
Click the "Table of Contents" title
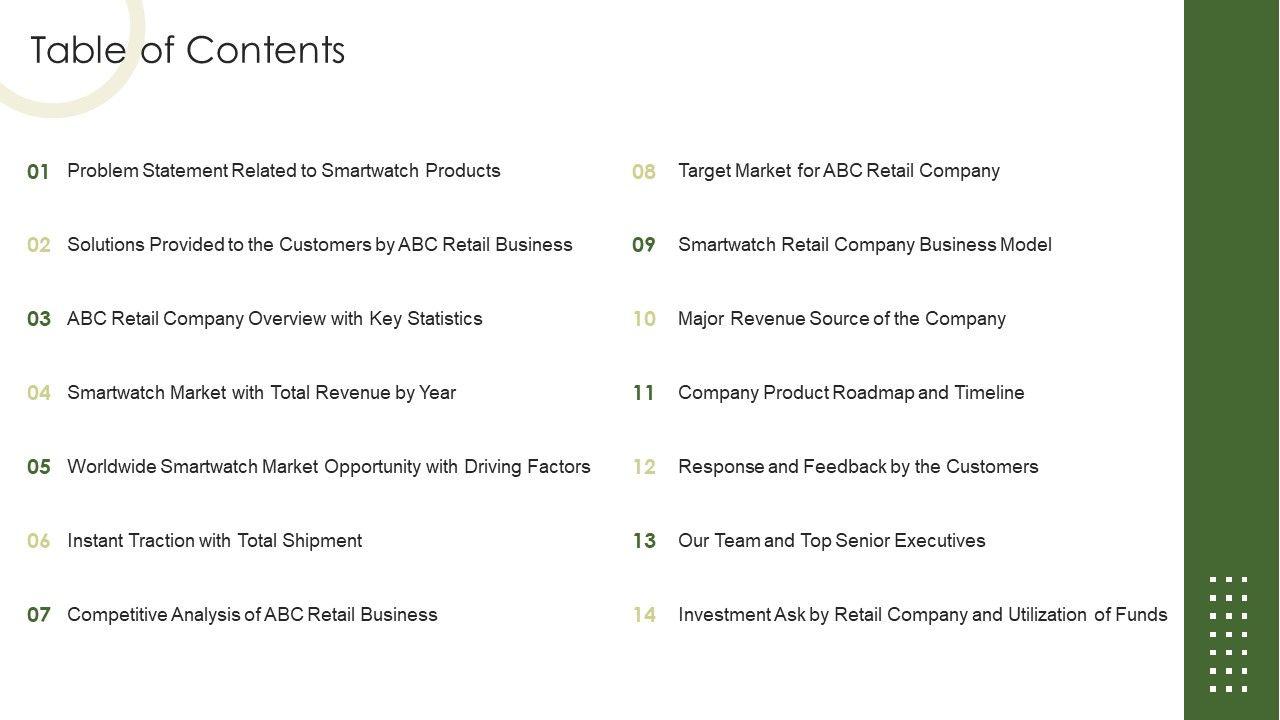(188, 50)
